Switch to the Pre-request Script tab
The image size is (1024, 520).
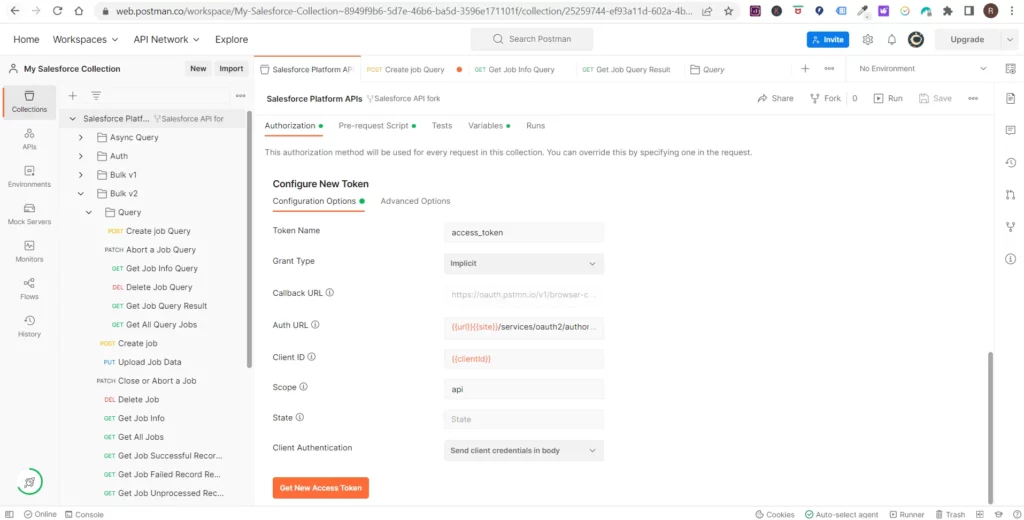[377, 125]
